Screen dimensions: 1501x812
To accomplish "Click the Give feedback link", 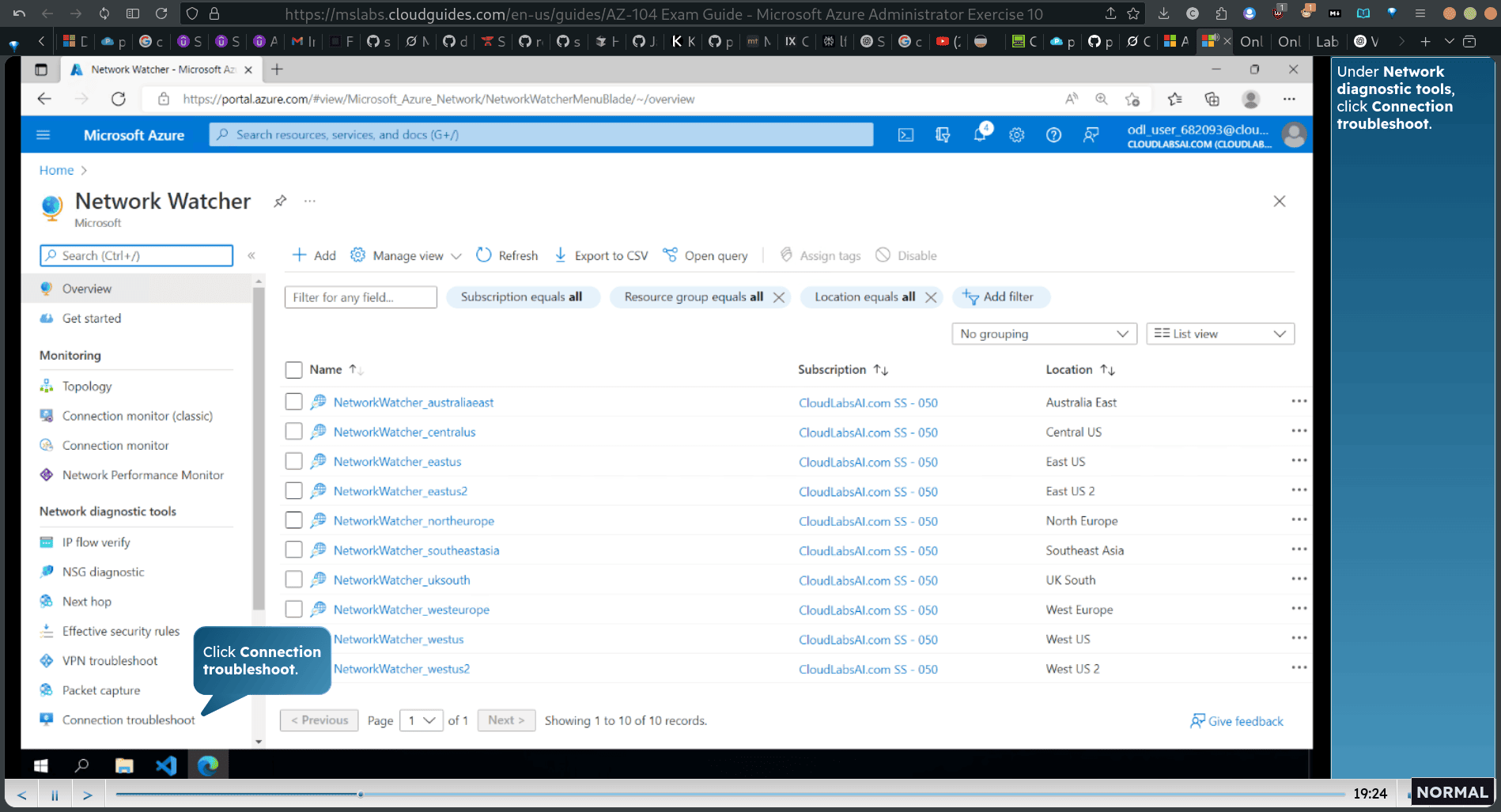I will [x=1237, y=721].
